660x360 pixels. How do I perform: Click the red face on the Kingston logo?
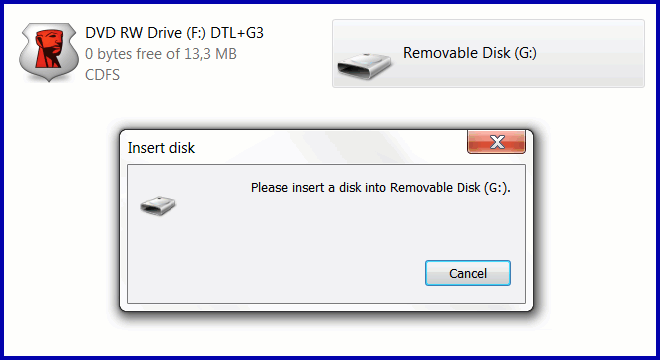(x=49, y=48)
